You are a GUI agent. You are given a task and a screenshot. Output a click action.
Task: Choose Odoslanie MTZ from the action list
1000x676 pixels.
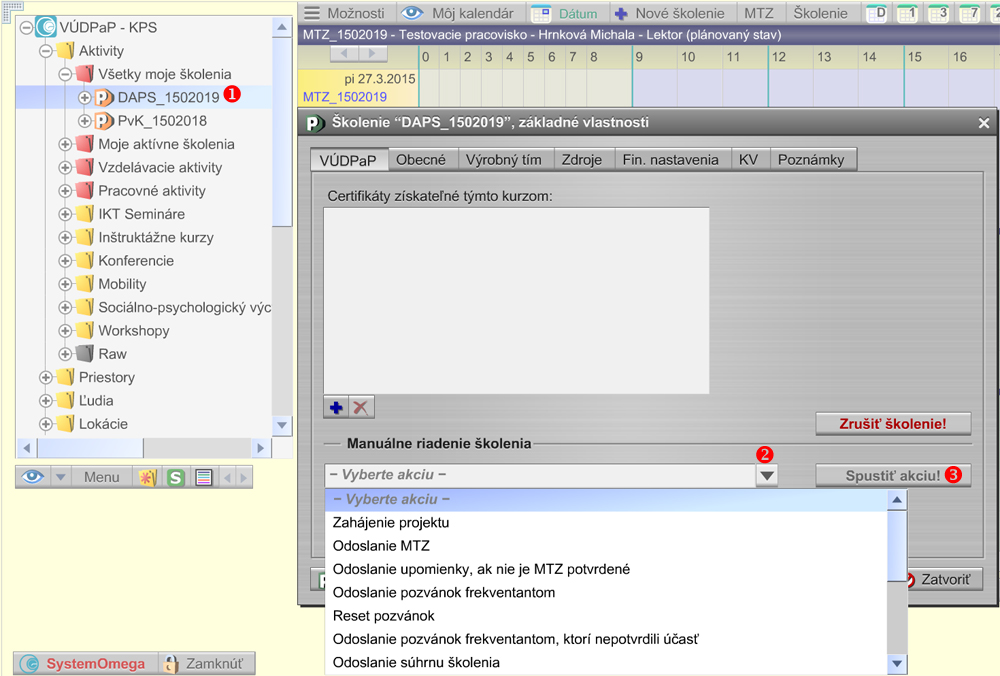(381, 546)
